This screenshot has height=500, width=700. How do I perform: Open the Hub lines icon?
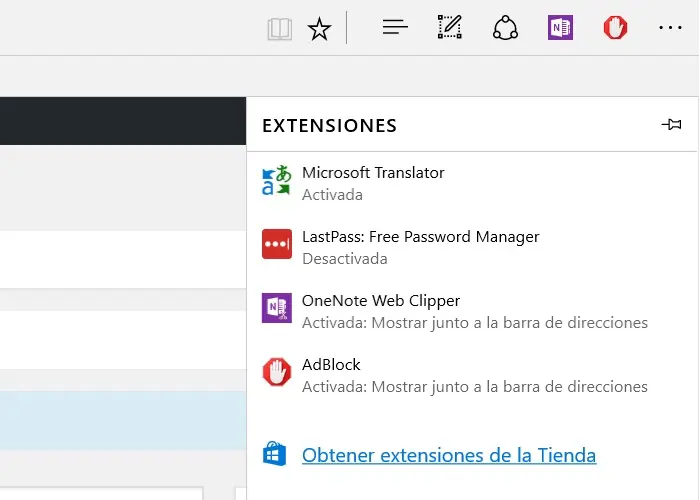[x=395, y=27]
